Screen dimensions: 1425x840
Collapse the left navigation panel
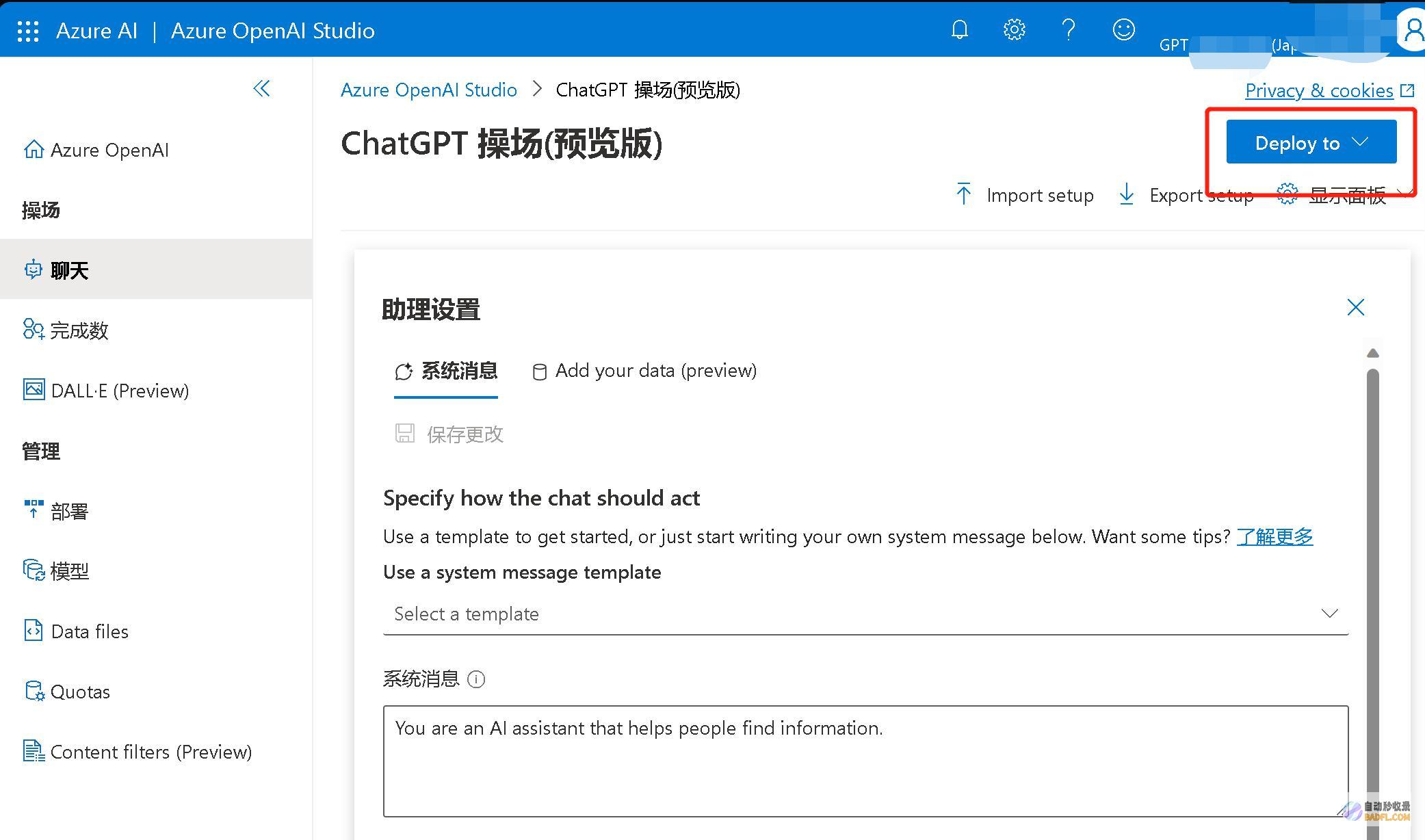tap(261, 88)
